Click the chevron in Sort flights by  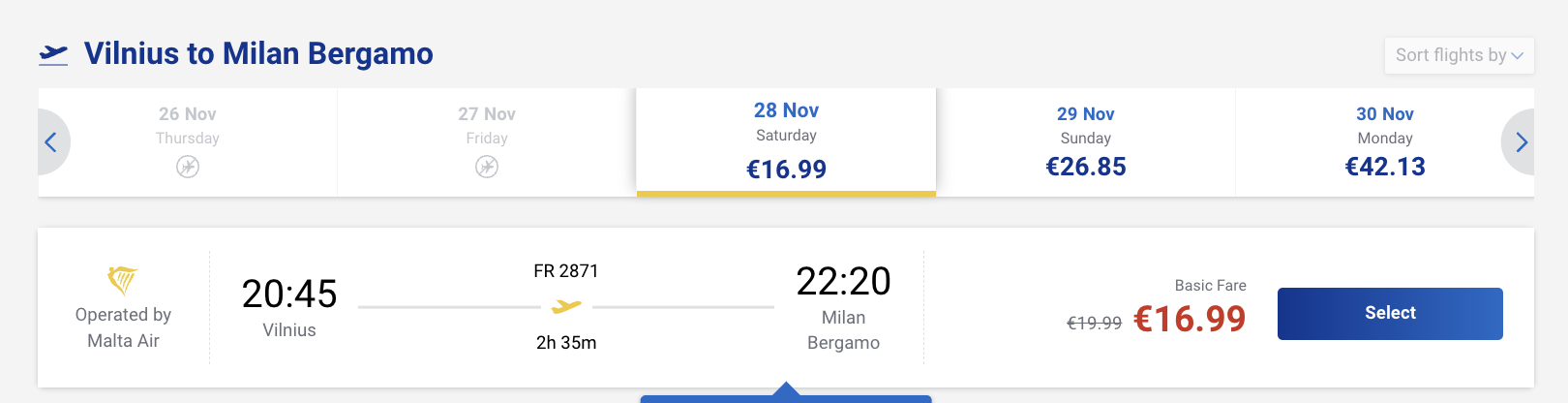pos(1517,56)
